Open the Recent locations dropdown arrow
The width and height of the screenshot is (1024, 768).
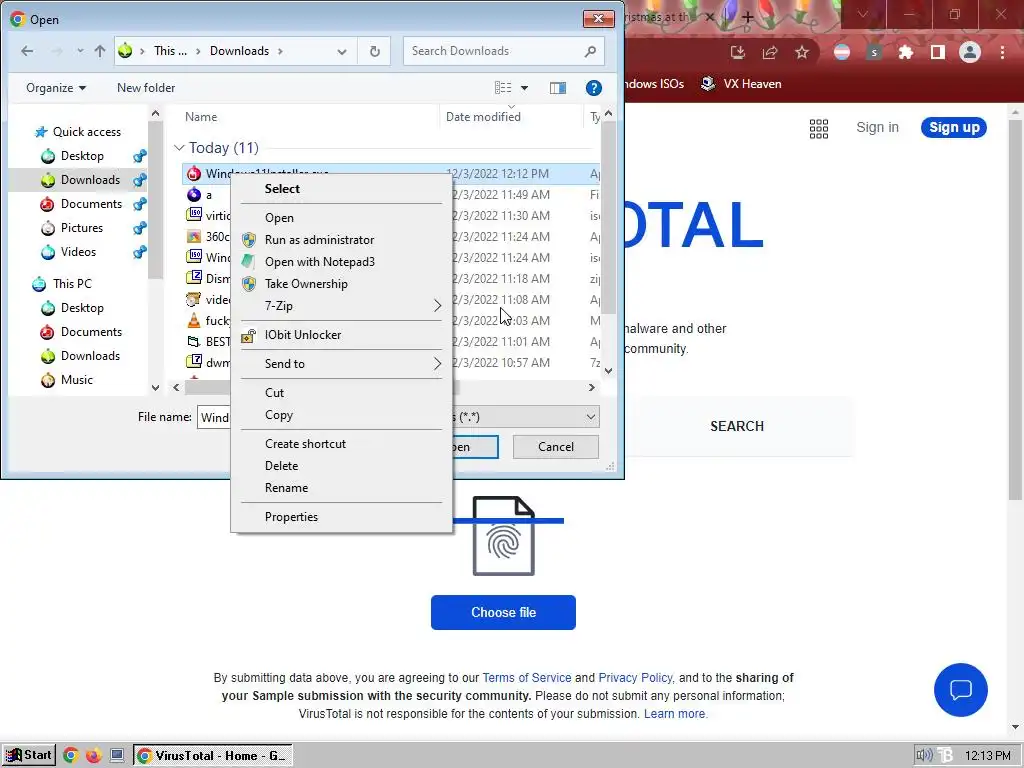point(80,51)
